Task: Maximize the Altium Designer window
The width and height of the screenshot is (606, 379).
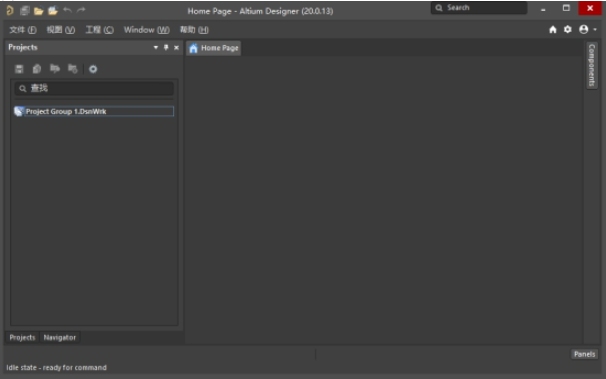Action: [x=566, y=8]
